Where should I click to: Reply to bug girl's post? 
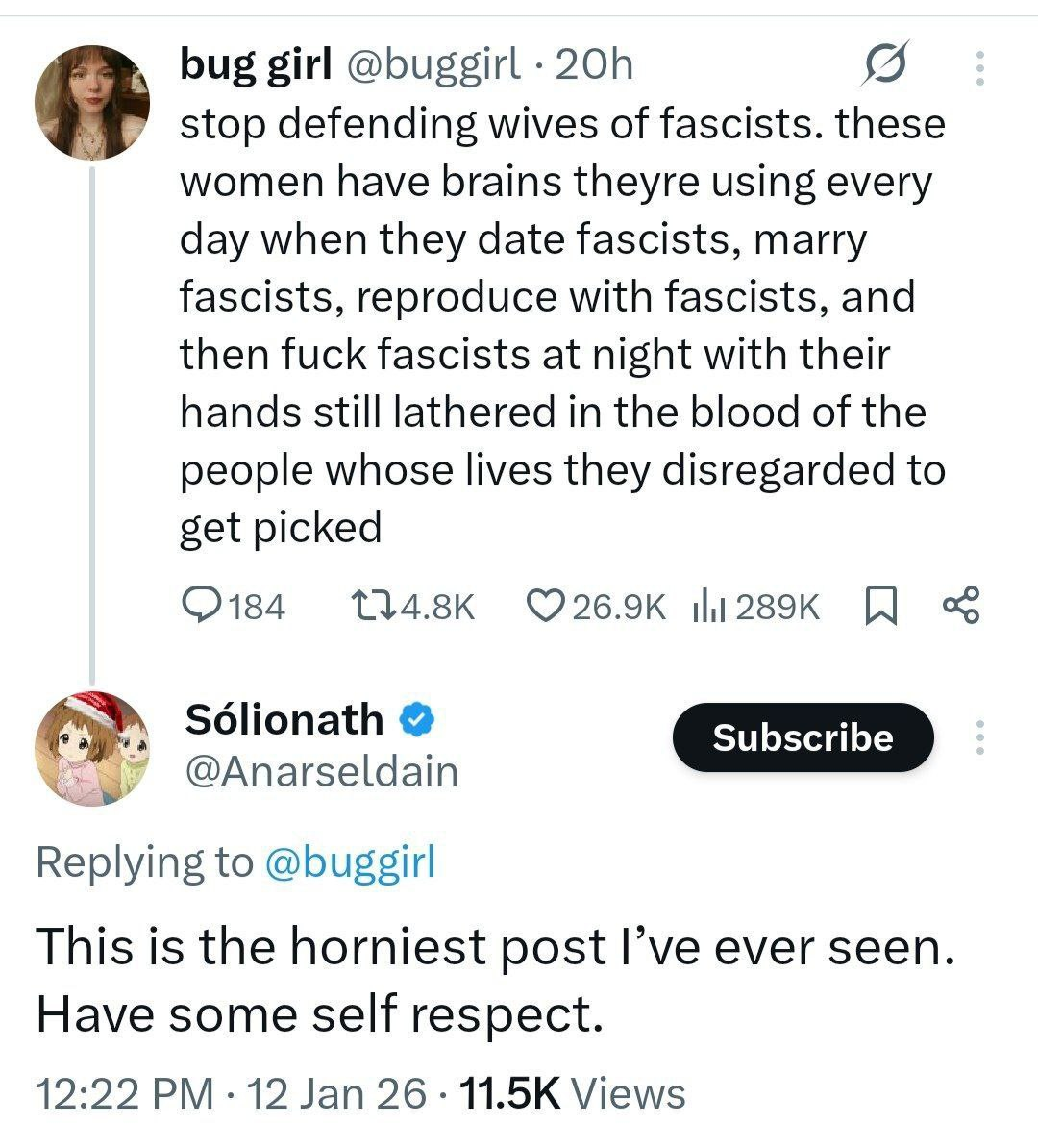201,605
